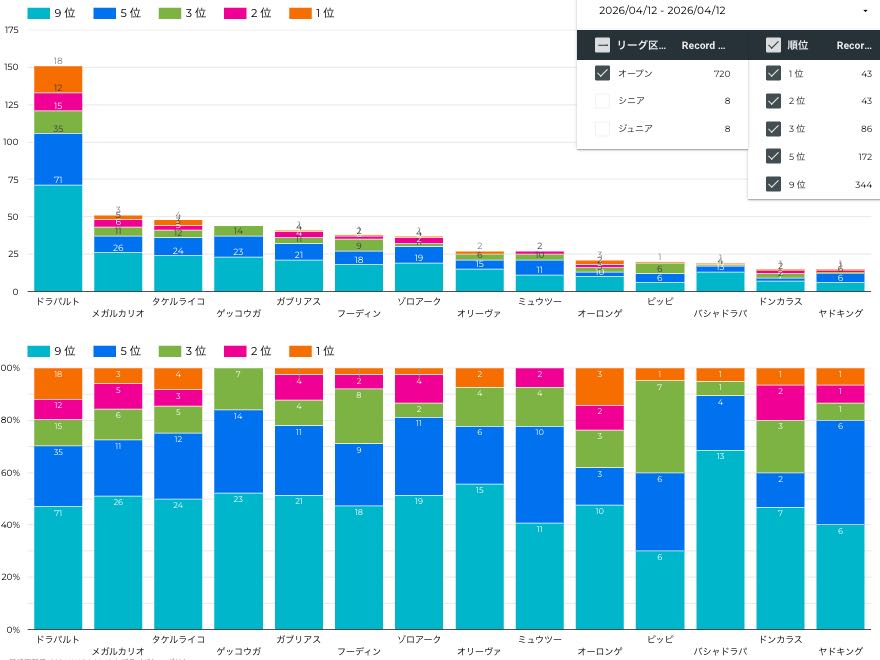Select ドラパルト teal 71 segment in top chart
880x660 pixels.
point(58,238)
